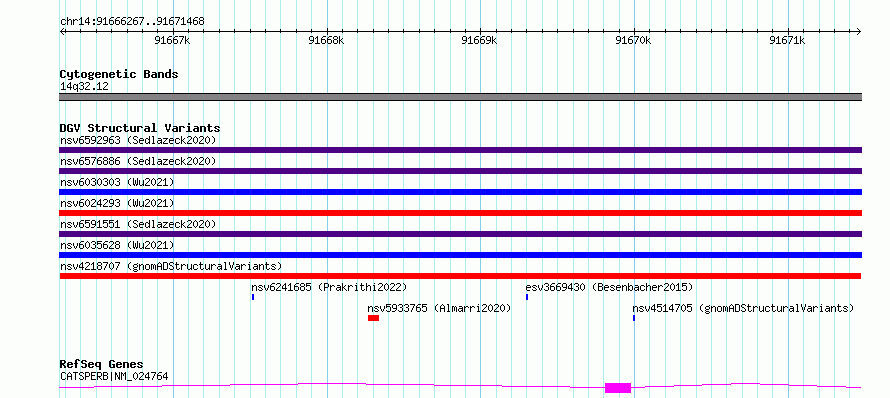Select the nsv6591551 purple variant bar
Viewport: 890px width, 398px height.
pos(460,234)
